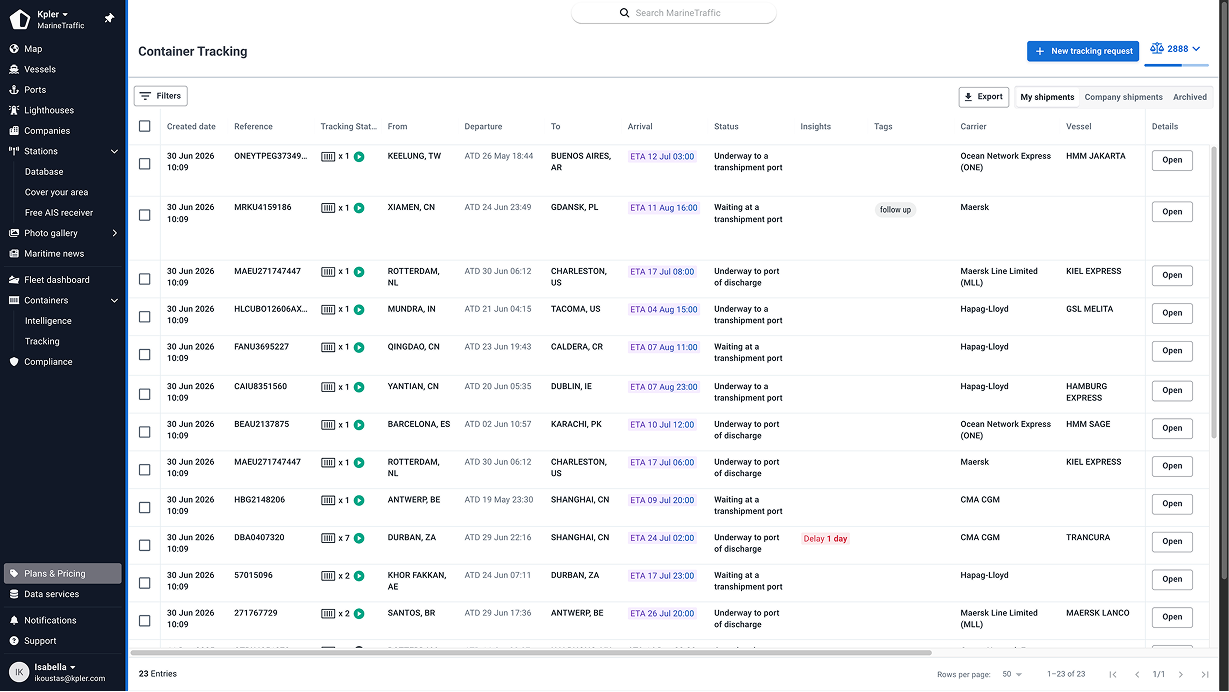The height and width of the screenshot is (692, 1229).
Task: Click the horizontal table scrollbar
Action: [x=532, y=653]
